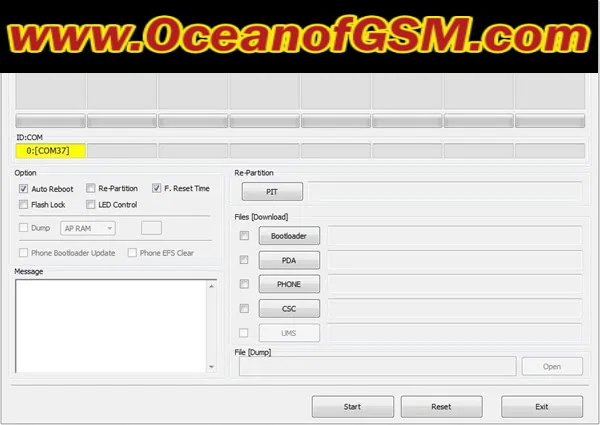Click the Message box scroll down arrow

(211, 368)
